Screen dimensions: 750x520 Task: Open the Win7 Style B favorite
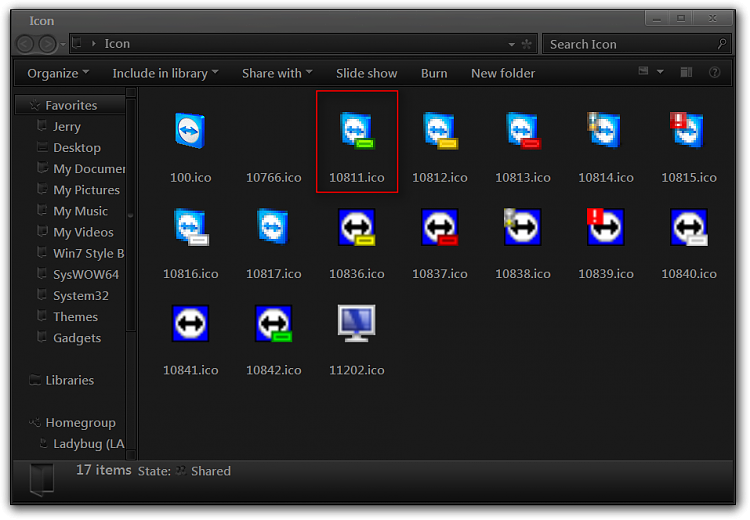[88, 253]
